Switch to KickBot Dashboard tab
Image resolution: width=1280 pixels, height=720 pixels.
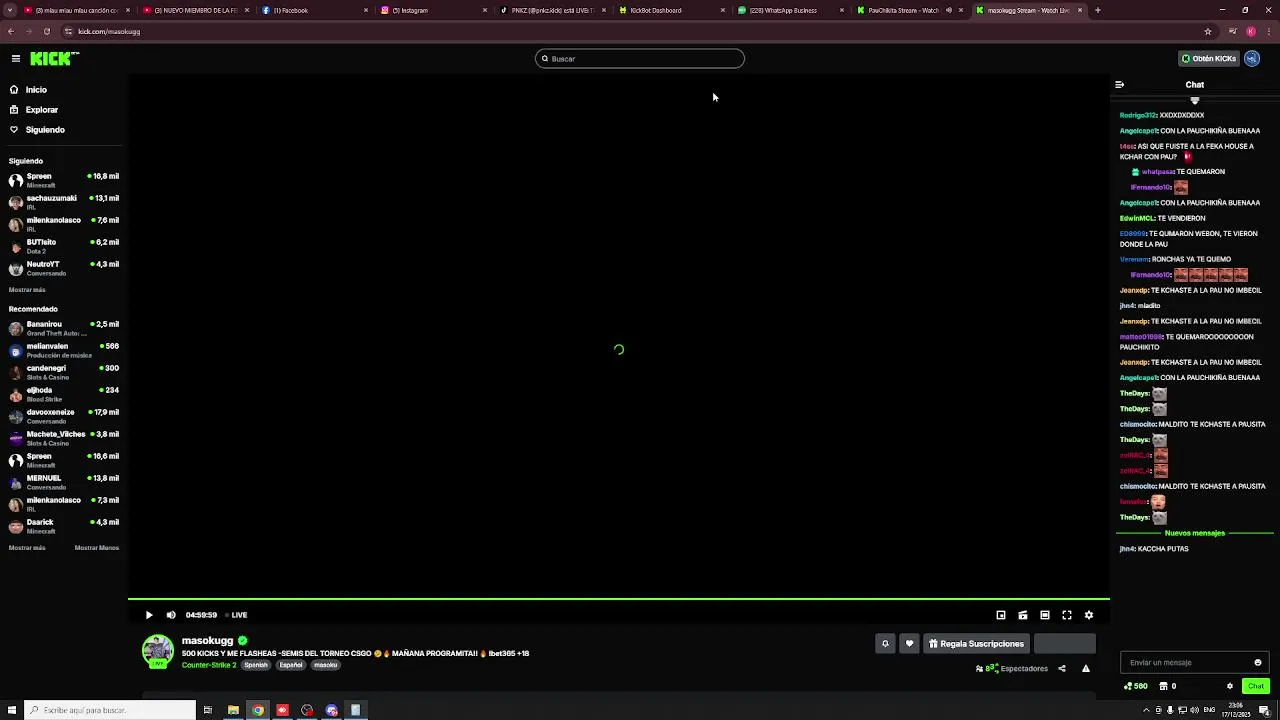670,10
